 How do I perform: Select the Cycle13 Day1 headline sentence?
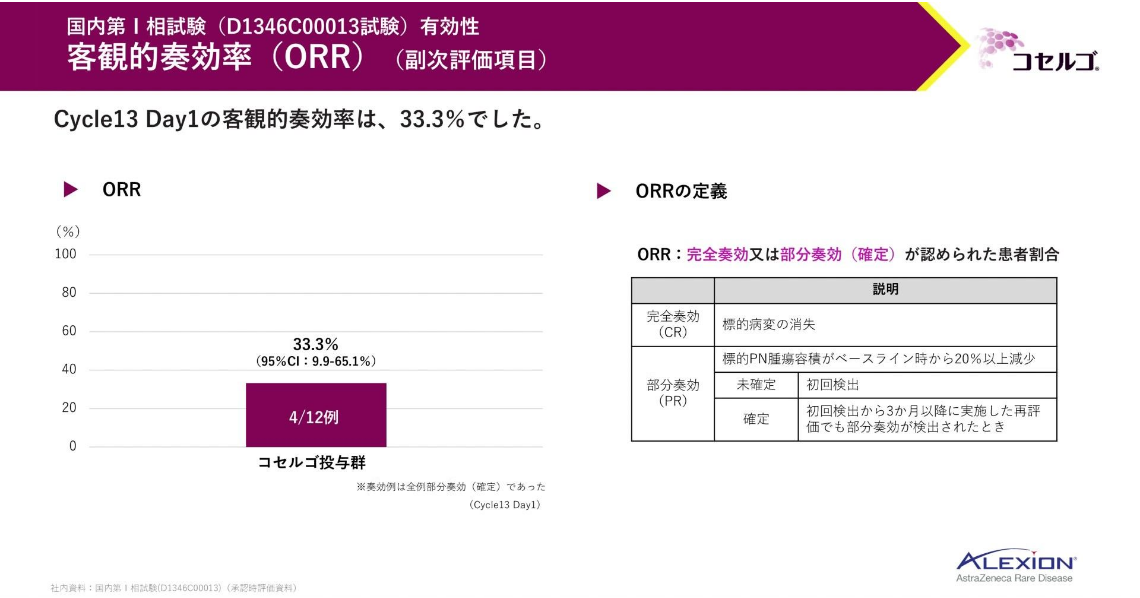point(298,120)
